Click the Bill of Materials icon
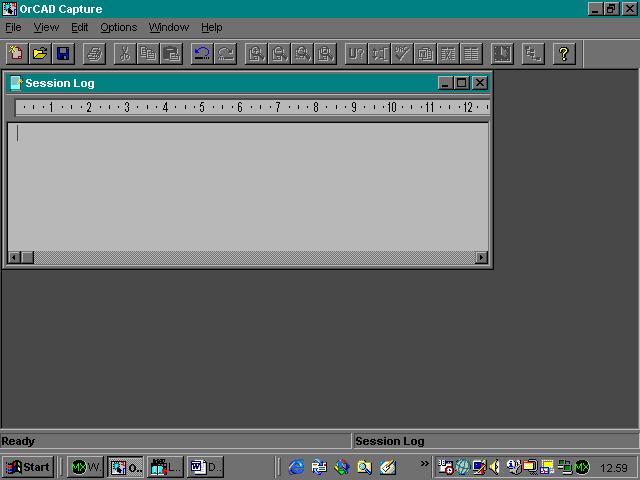Screen dimensions: 640x480 pos(471,53)
